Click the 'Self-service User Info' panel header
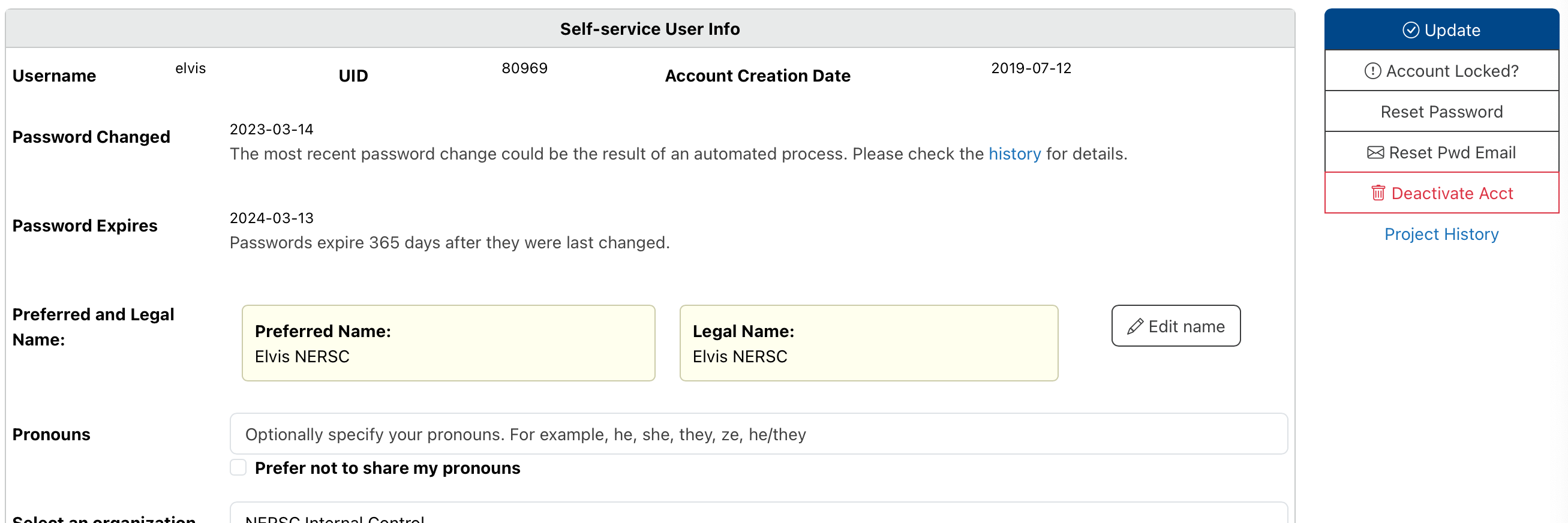The width and height of the screenshot is (1568, 523). click(x=650, y=29)
